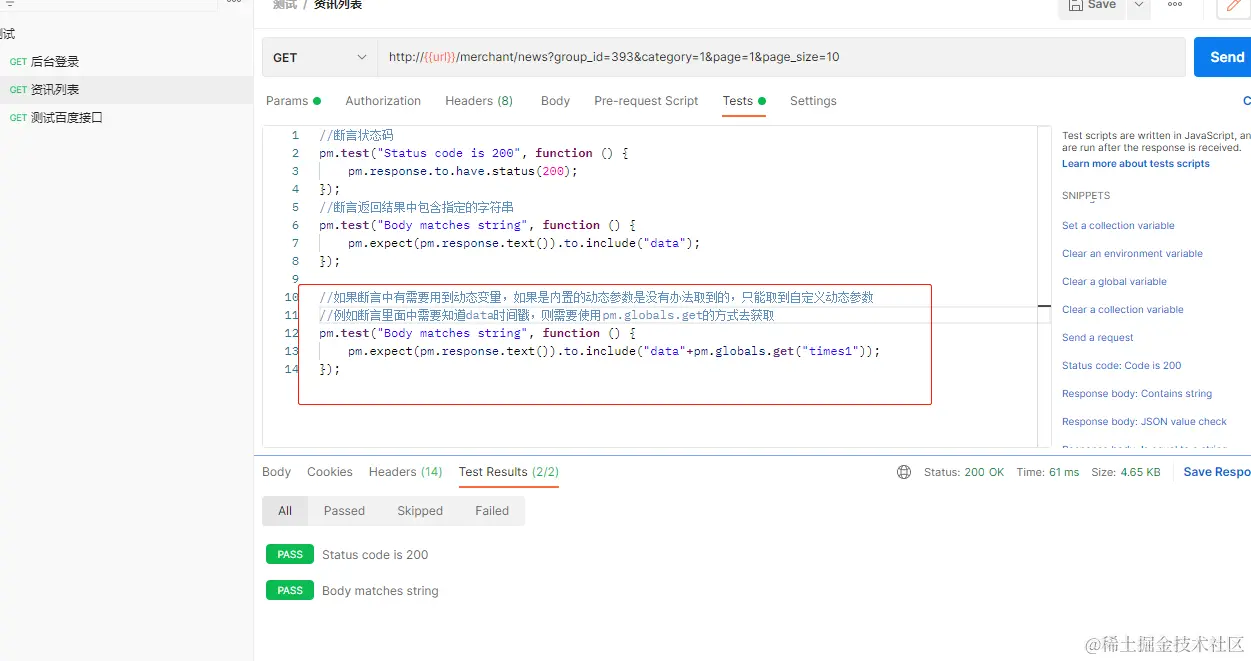
Task: Filter test results by Passed
Action: 344,511
